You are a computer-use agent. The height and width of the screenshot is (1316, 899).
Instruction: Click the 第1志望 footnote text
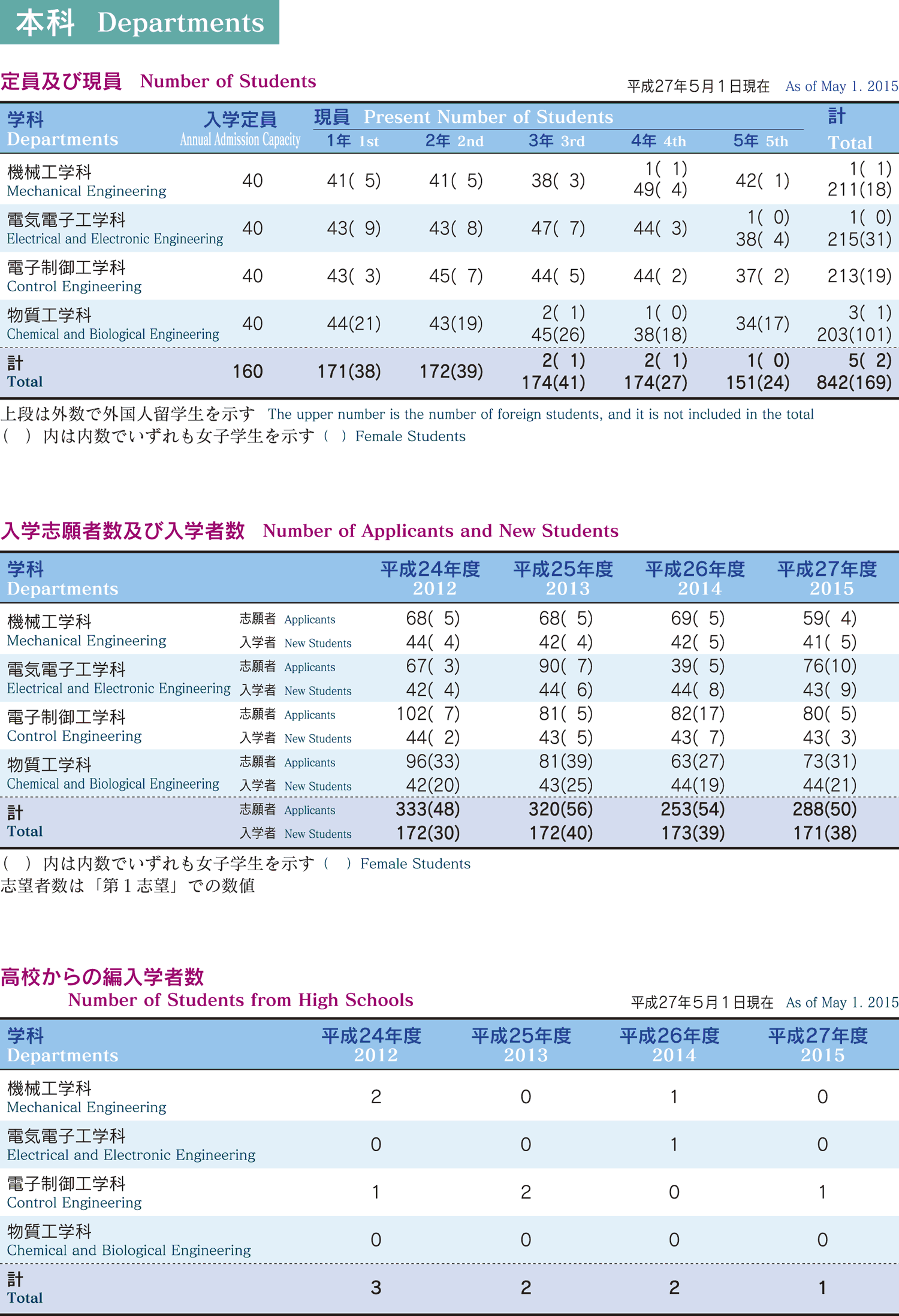pyautogui.click(x=128, y=886)
